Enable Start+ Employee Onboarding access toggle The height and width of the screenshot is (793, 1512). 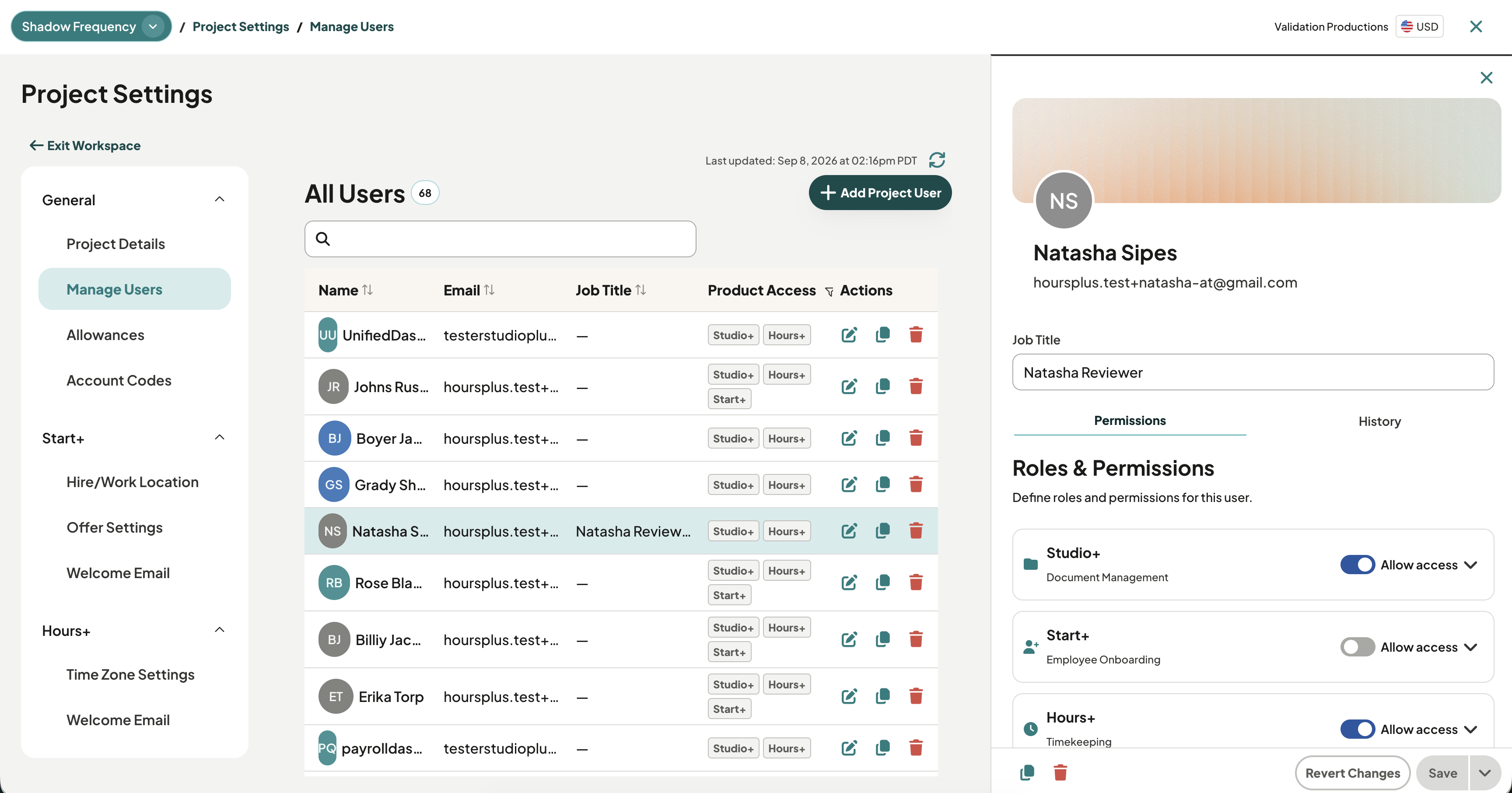[x=1357, y=647]
